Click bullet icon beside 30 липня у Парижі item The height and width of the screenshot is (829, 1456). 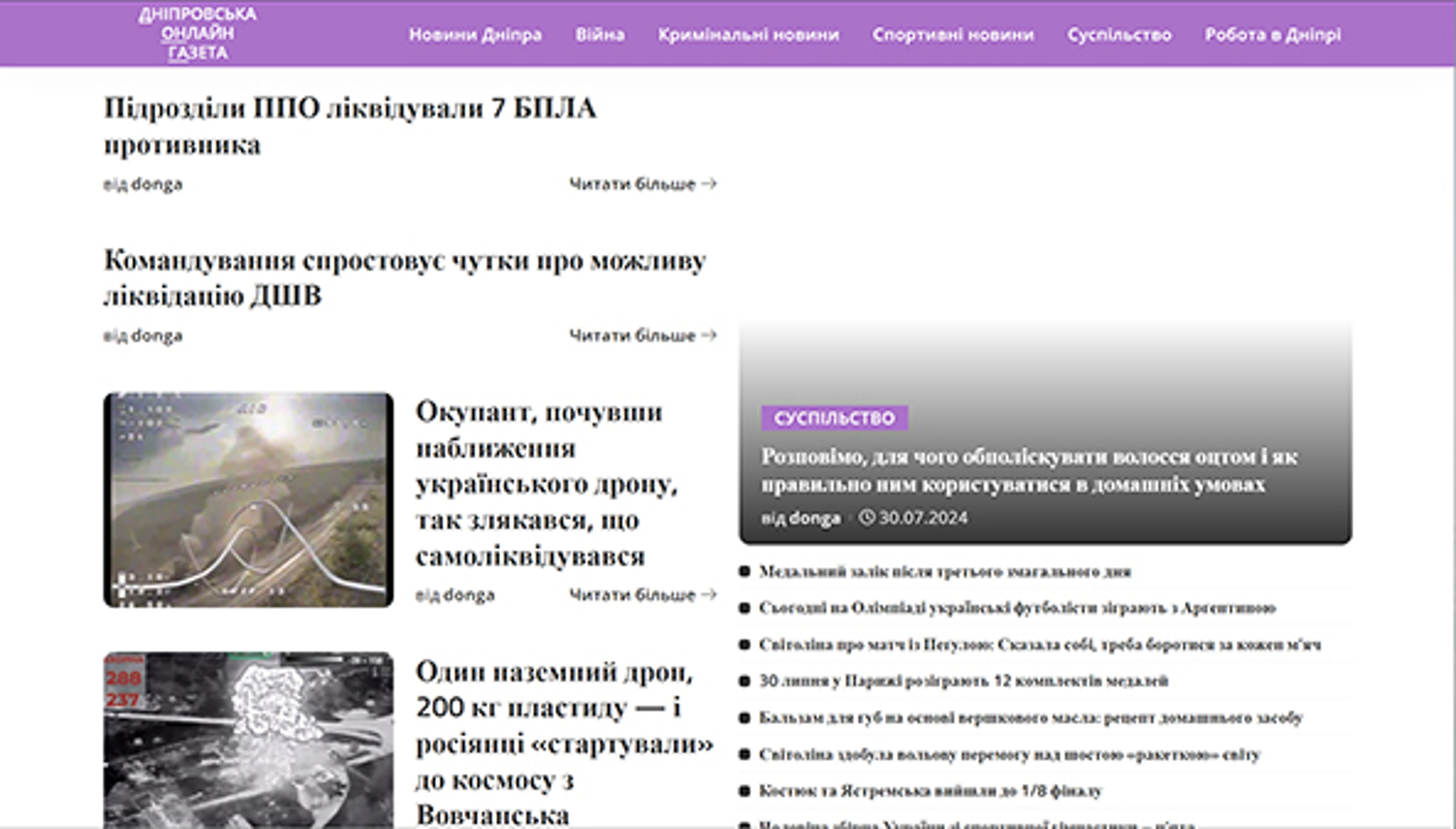[745, 680]
